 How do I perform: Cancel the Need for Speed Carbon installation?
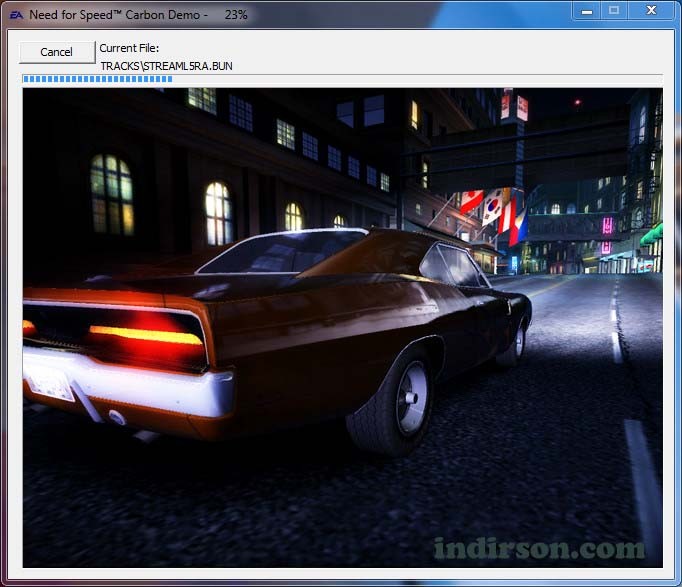pyautogui.click(x=57, y=52)
